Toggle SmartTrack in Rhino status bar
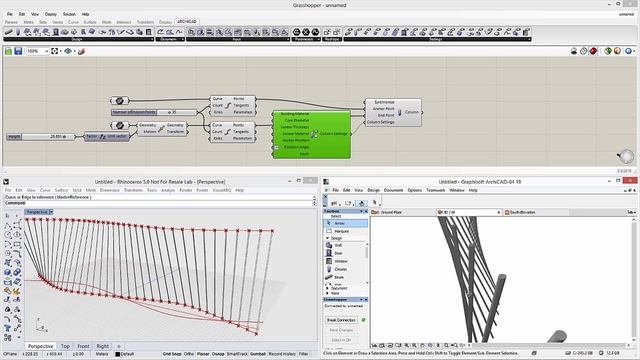640x360 pixels. coord(237,354)
